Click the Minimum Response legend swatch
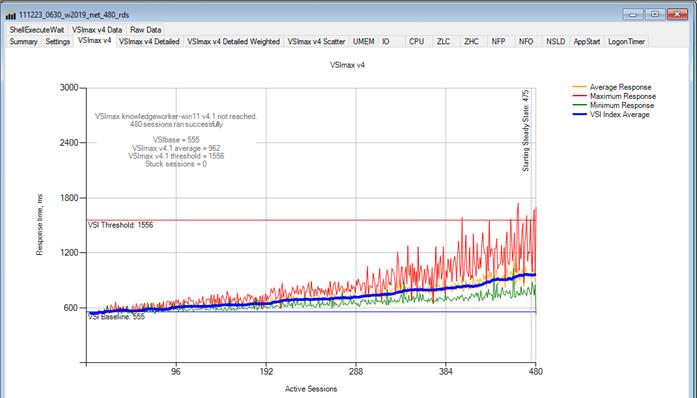This screenshot has width=697, height=398. (x=579, y=105)
